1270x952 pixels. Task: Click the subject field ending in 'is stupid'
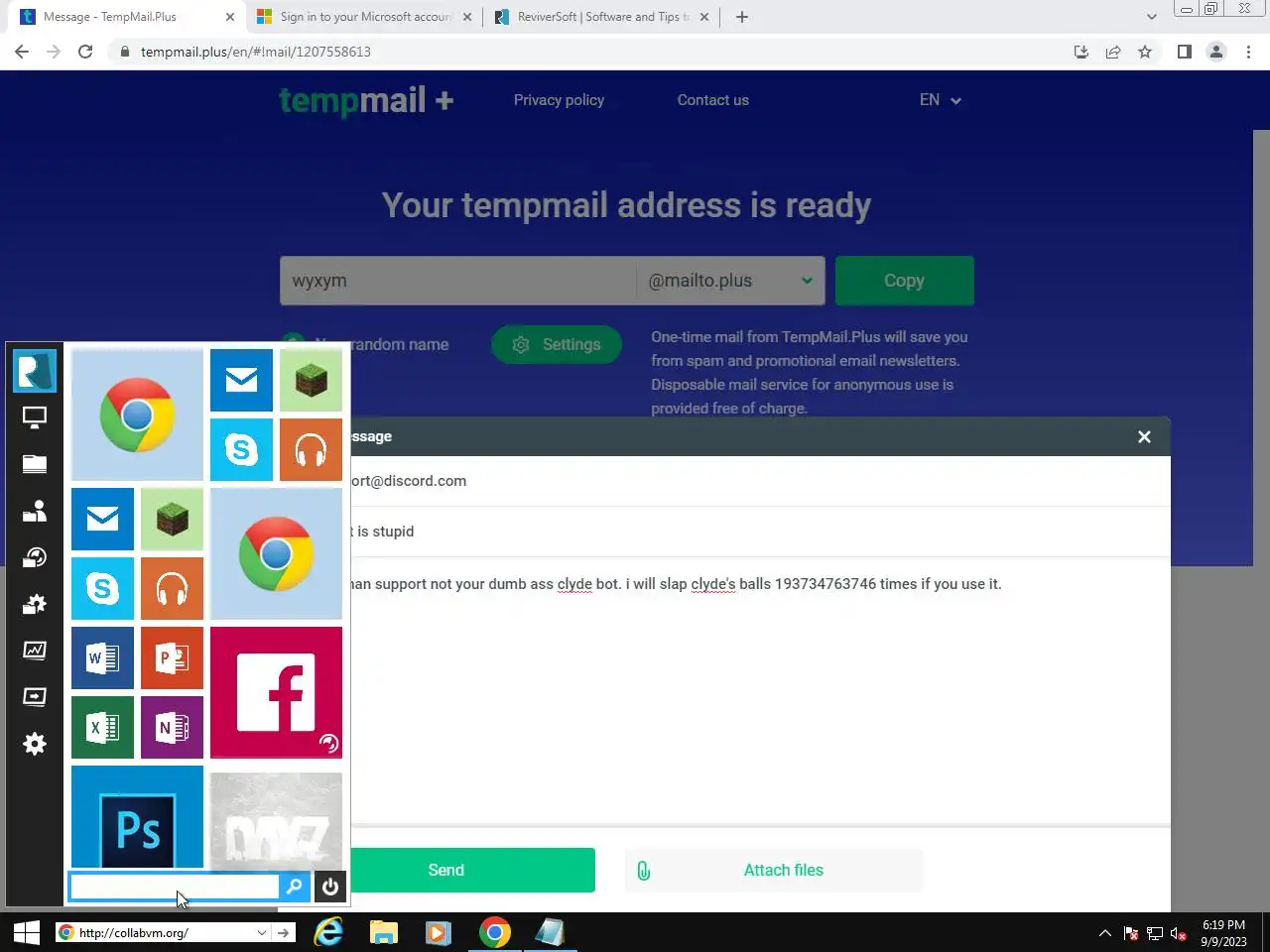coord(760,532)
